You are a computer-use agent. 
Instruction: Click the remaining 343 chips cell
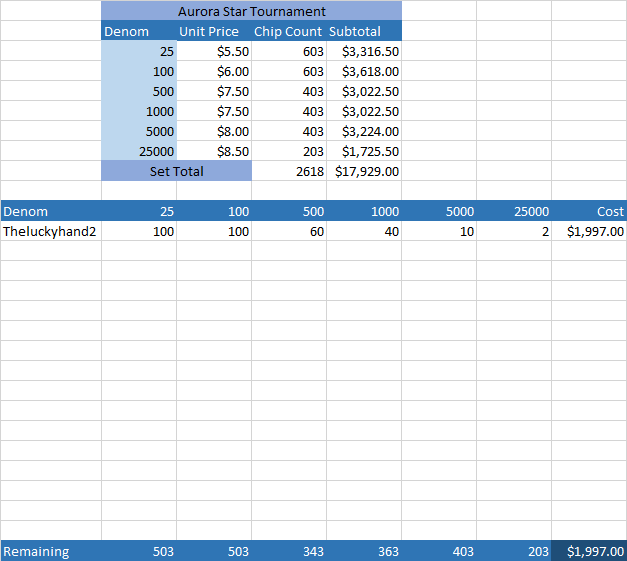point(288,551)
